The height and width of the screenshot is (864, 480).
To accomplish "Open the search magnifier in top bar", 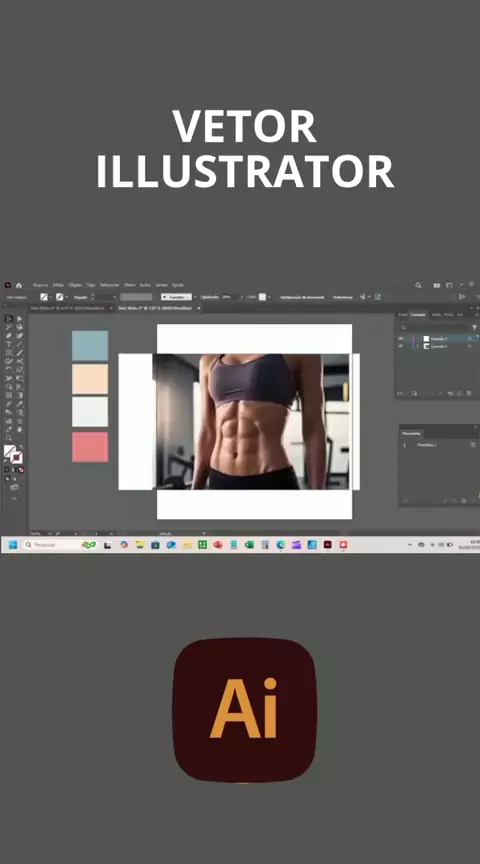I will point(418,285).
